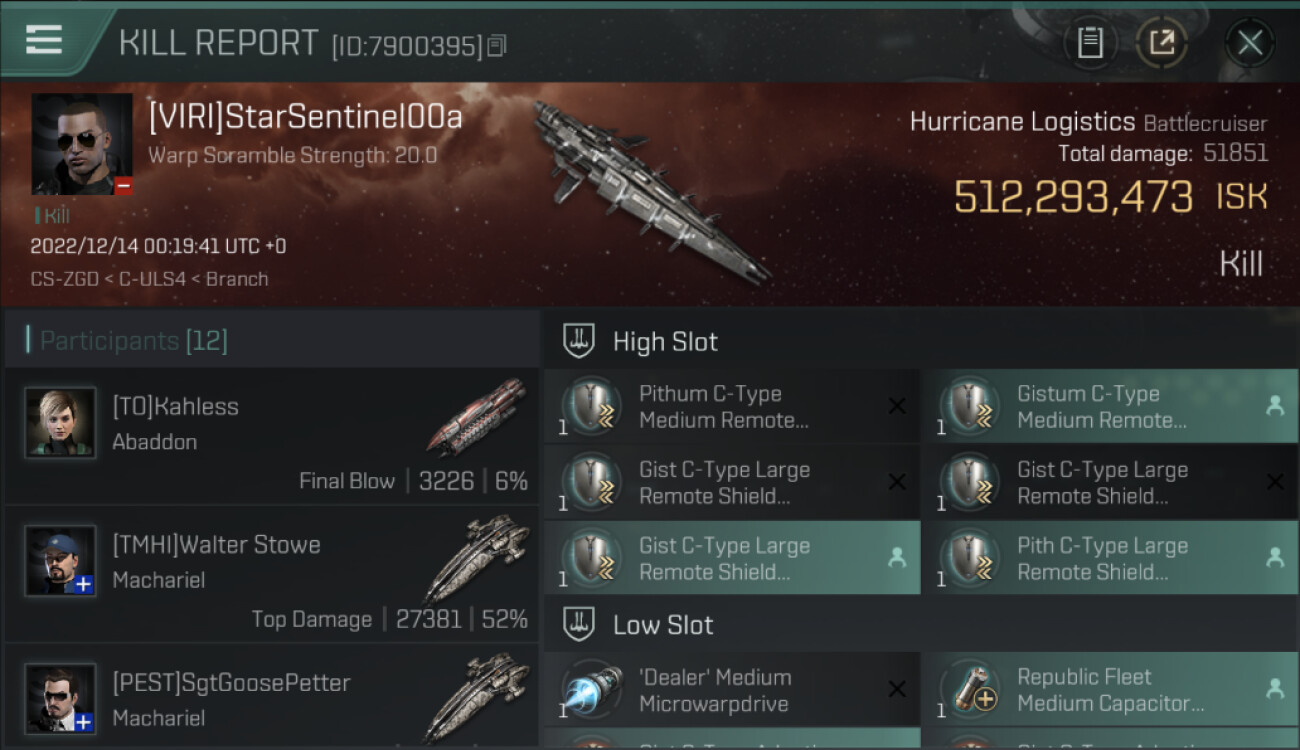Click the Hurricane Logistics ship name
Image resolution: width=1300 pixels, height=750 pixels.
(1022, 123)
